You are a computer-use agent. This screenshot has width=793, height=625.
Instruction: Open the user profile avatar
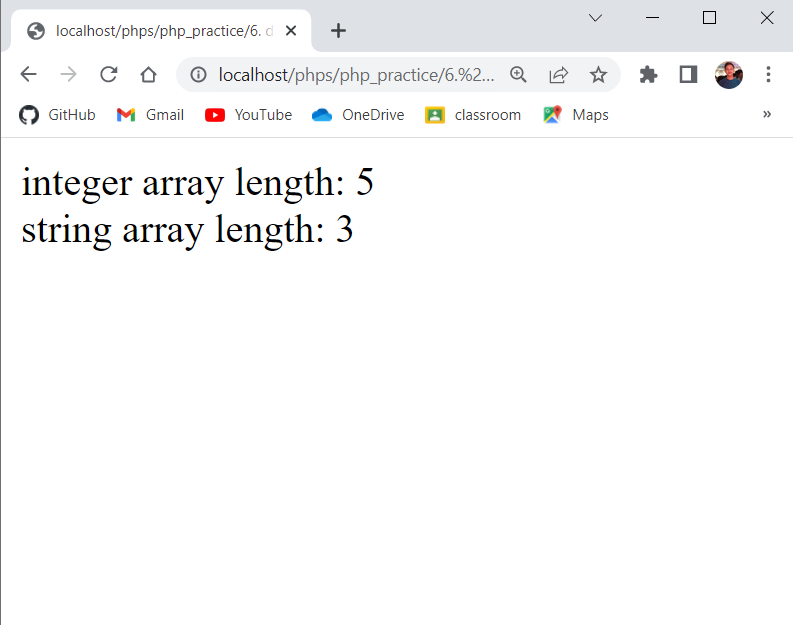coord(728,74)
